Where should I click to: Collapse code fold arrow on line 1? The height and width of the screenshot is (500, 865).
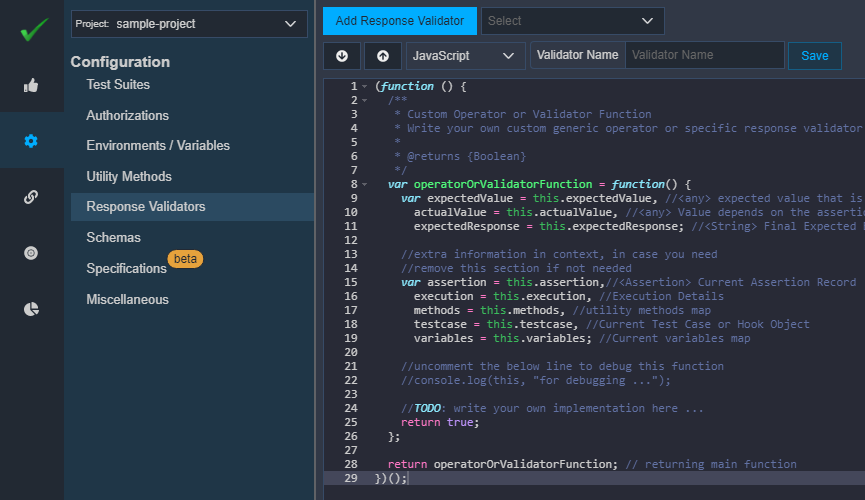[365, 87]
